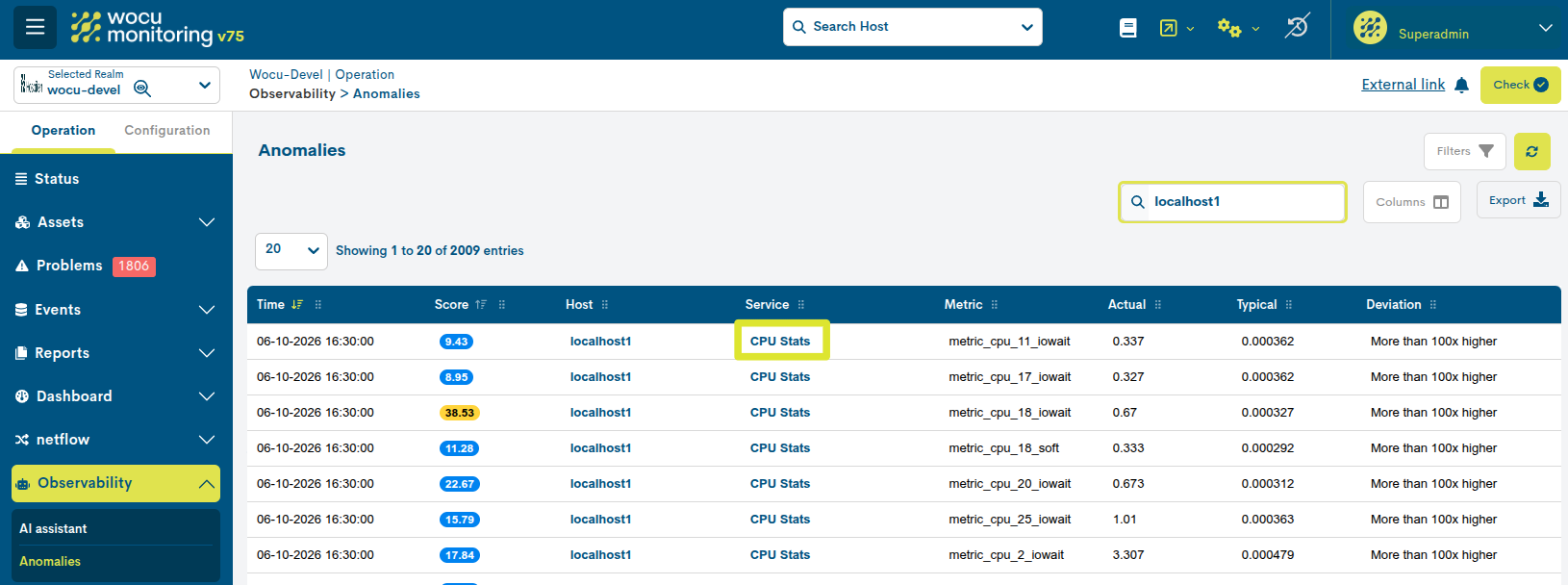
Task: Open the AI assistant submenu item
Action: click(53, 529)
